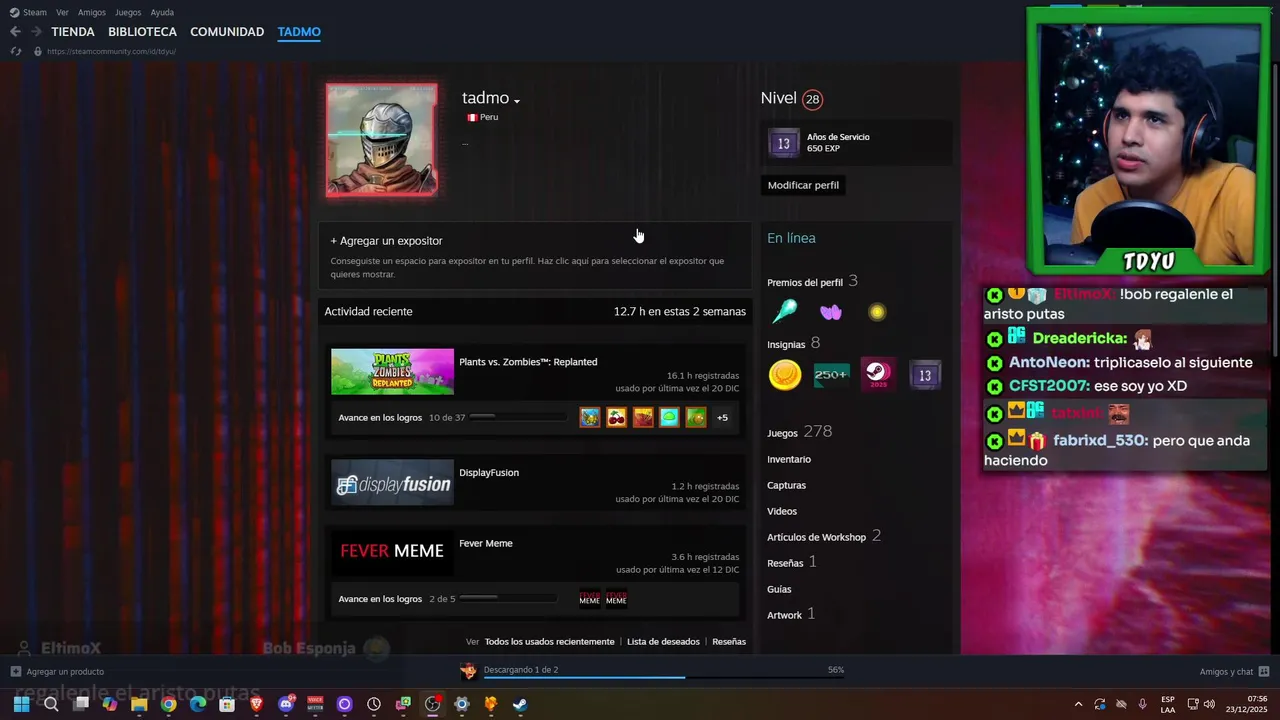This screenshot has height=720, width=1280.
Task: Click the steamcommunity URL address bar
Action: [111, 51]
